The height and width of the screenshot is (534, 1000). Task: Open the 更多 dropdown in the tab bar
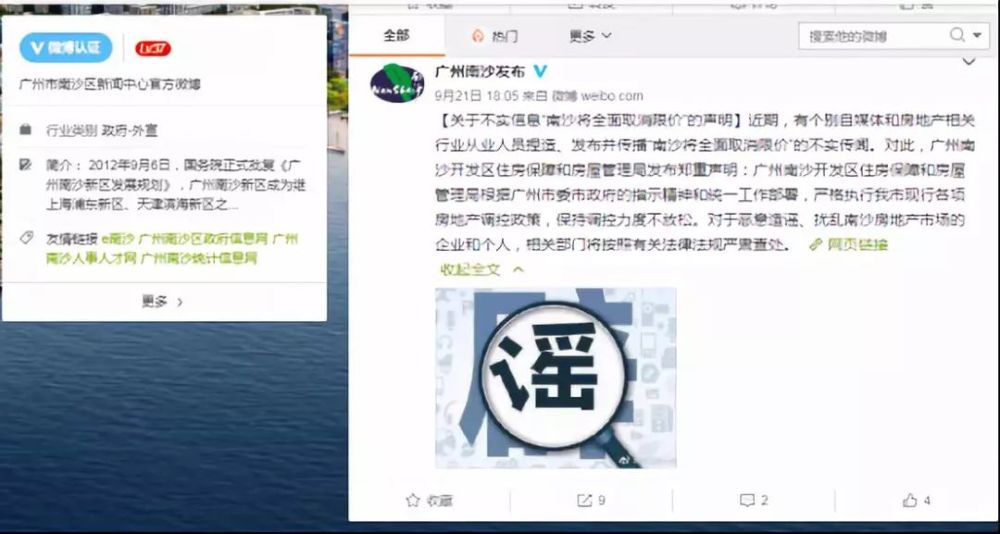tap(591, 36)
